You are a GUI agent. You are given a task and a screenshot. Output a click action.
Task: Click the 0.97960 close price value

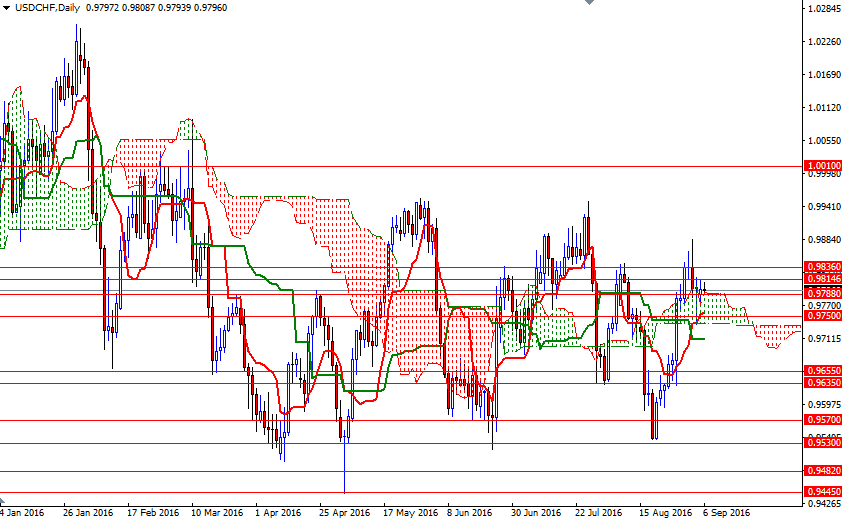click(210, 8)
